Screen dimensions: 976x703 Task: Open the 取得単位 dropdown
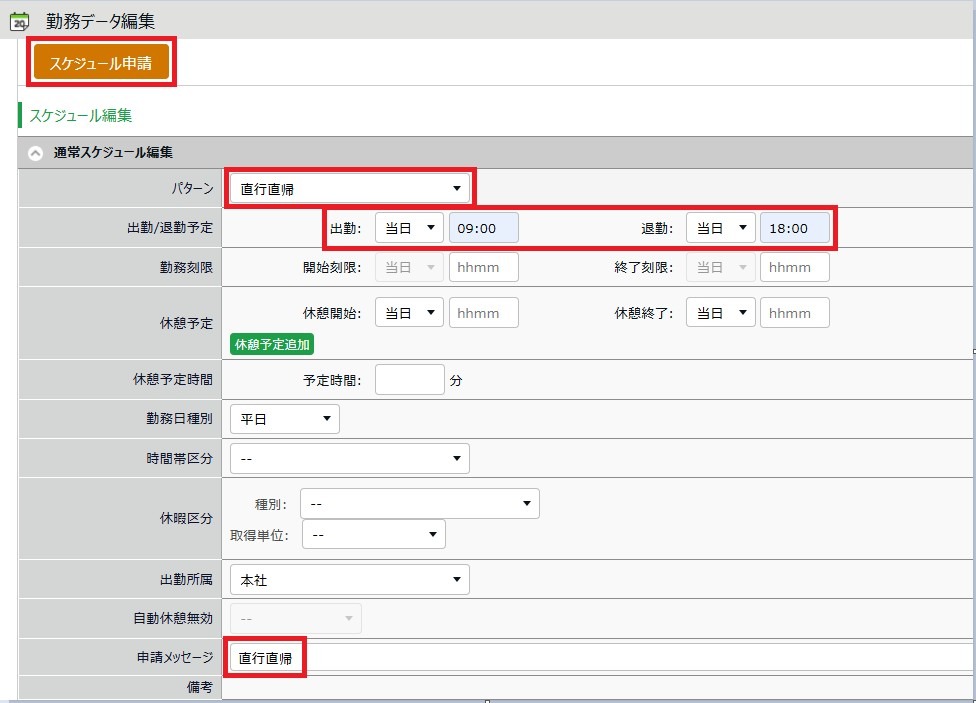pos(373,535)
